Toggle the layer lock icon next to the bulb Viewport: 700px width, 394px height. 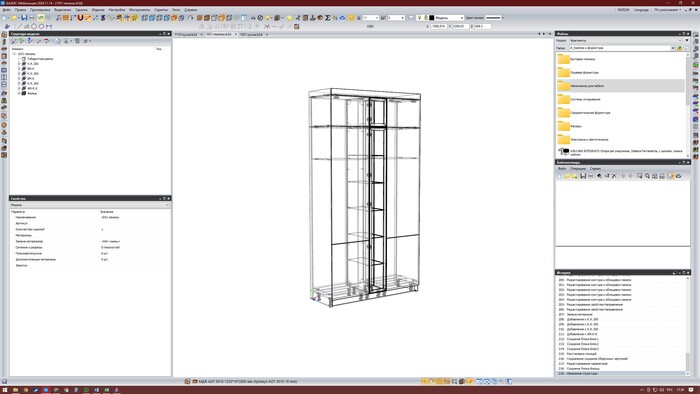coord(425,18)
